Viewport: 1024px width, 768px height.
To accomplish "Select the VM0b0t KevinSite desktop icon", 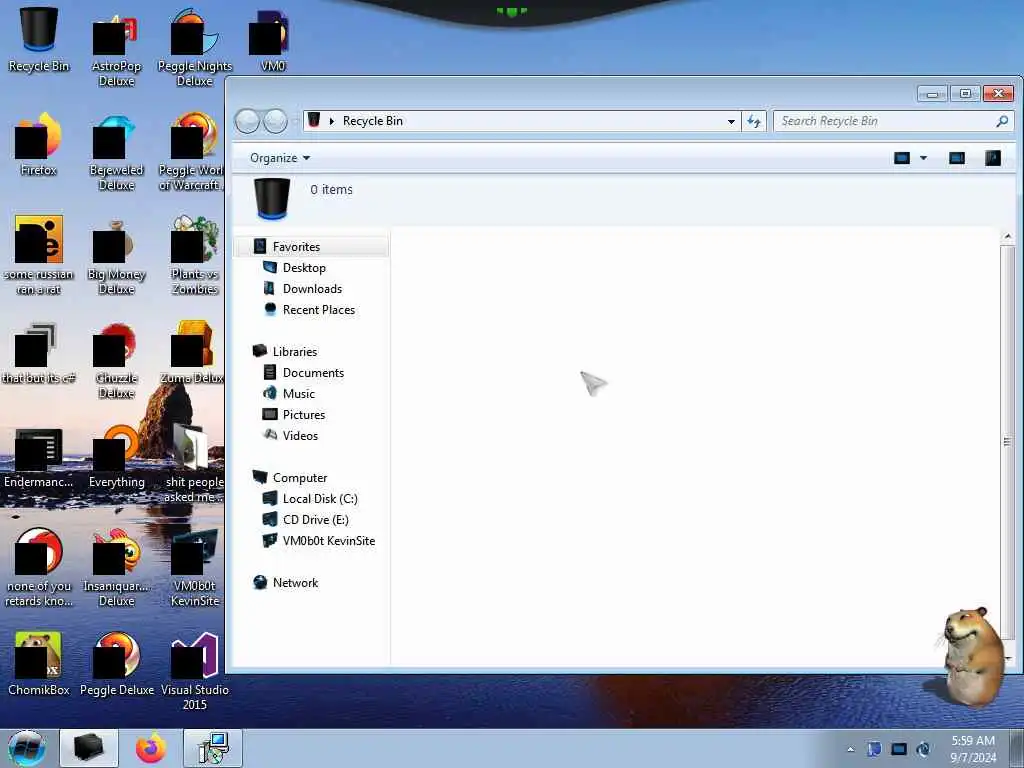I will coord(195,568).
